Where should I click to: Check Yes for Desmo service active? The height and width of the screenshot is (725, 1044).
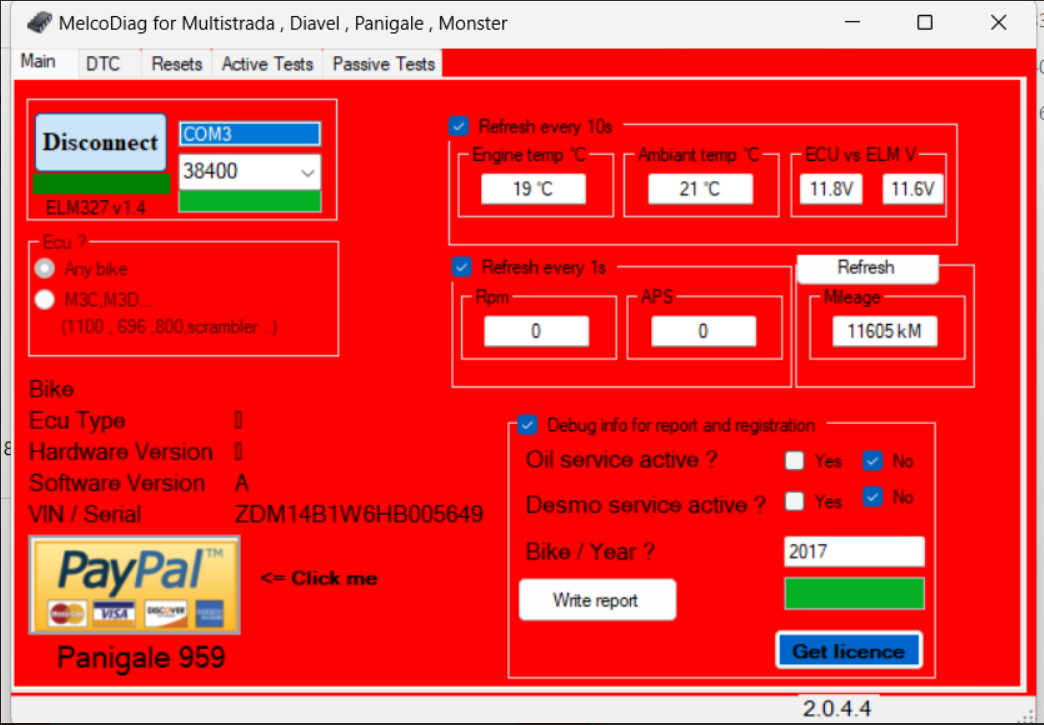[794, 500]
